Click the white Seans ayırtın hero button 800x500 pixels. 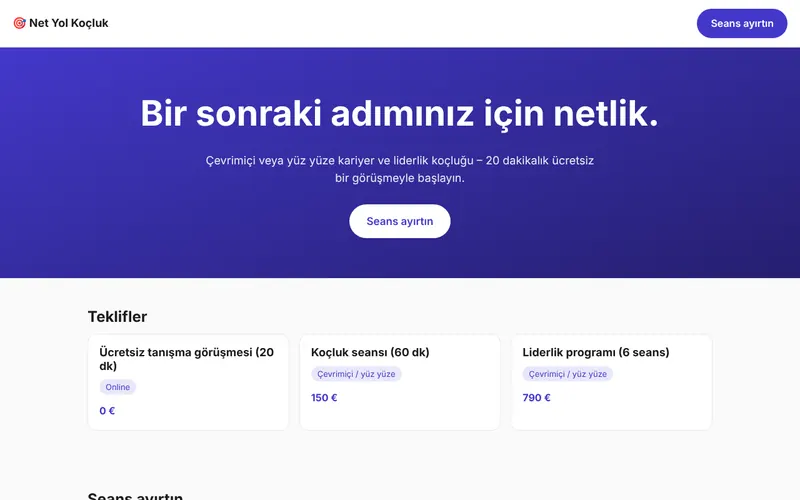pyautogui.click(x=399, y=221)
